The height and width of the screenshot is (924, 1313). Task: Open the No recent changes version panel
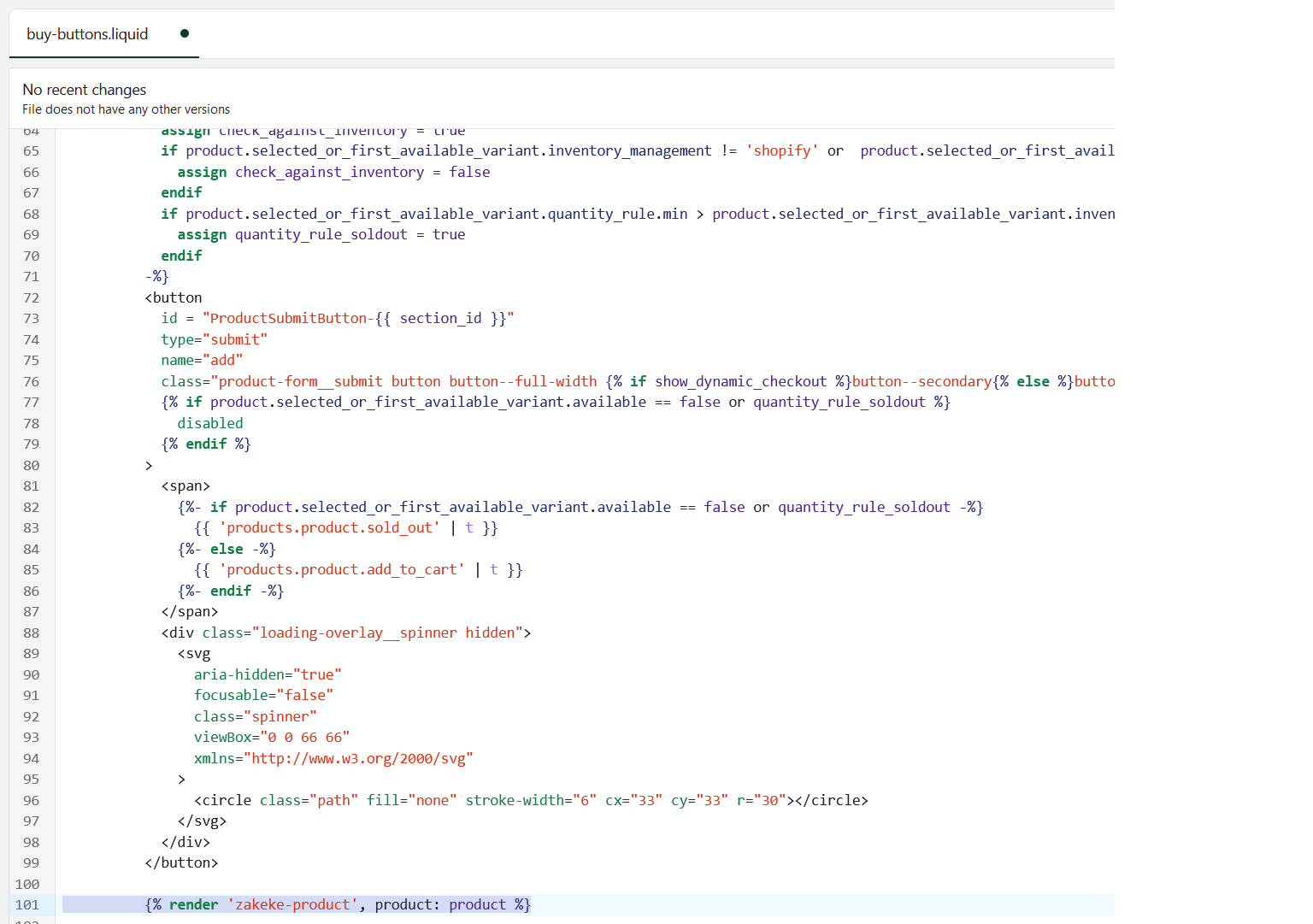pyautogui.click(x=85, y=90)
